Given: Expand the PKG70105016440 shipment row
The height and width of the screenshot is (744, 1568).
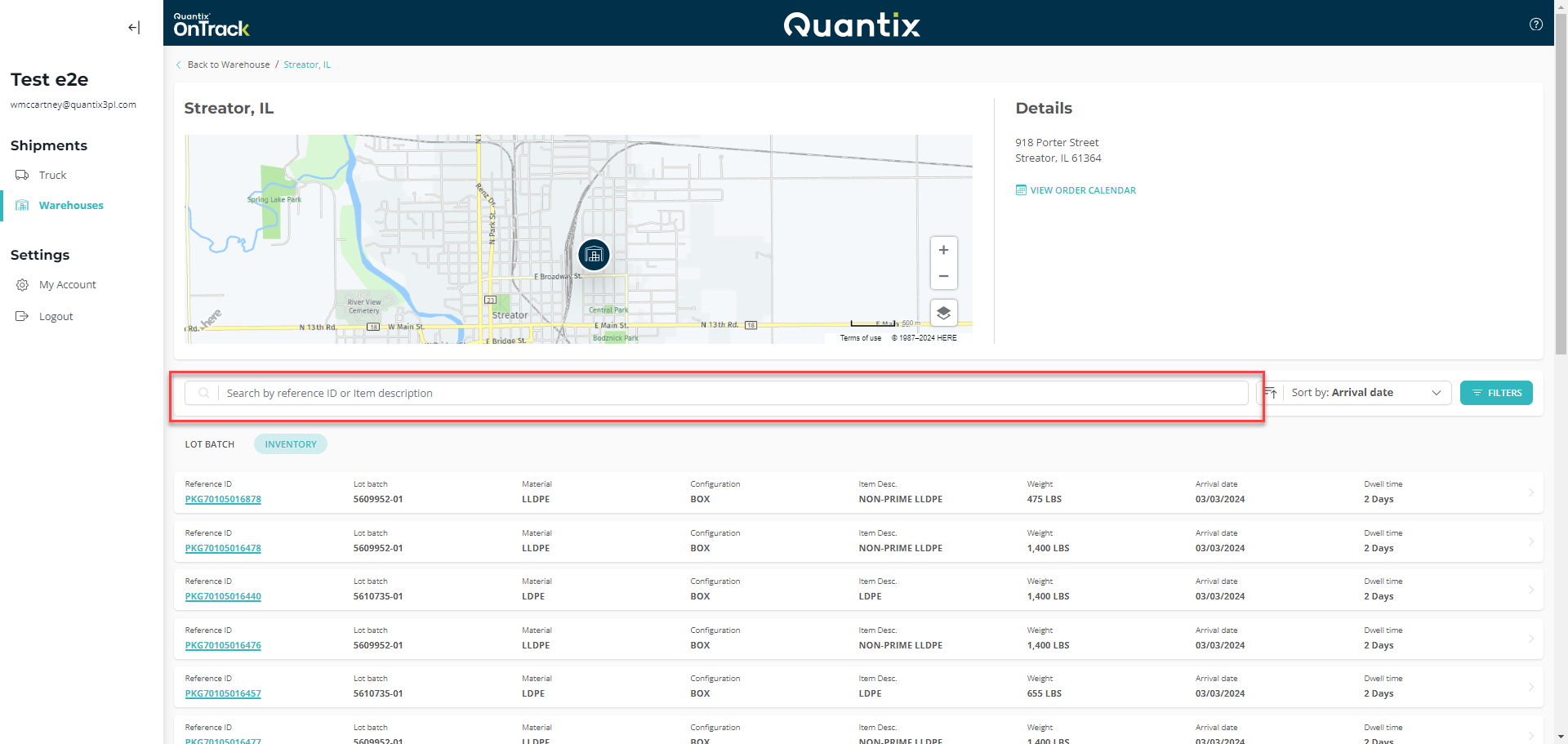Looking at the screenshot, I should tap(1531, 589).
